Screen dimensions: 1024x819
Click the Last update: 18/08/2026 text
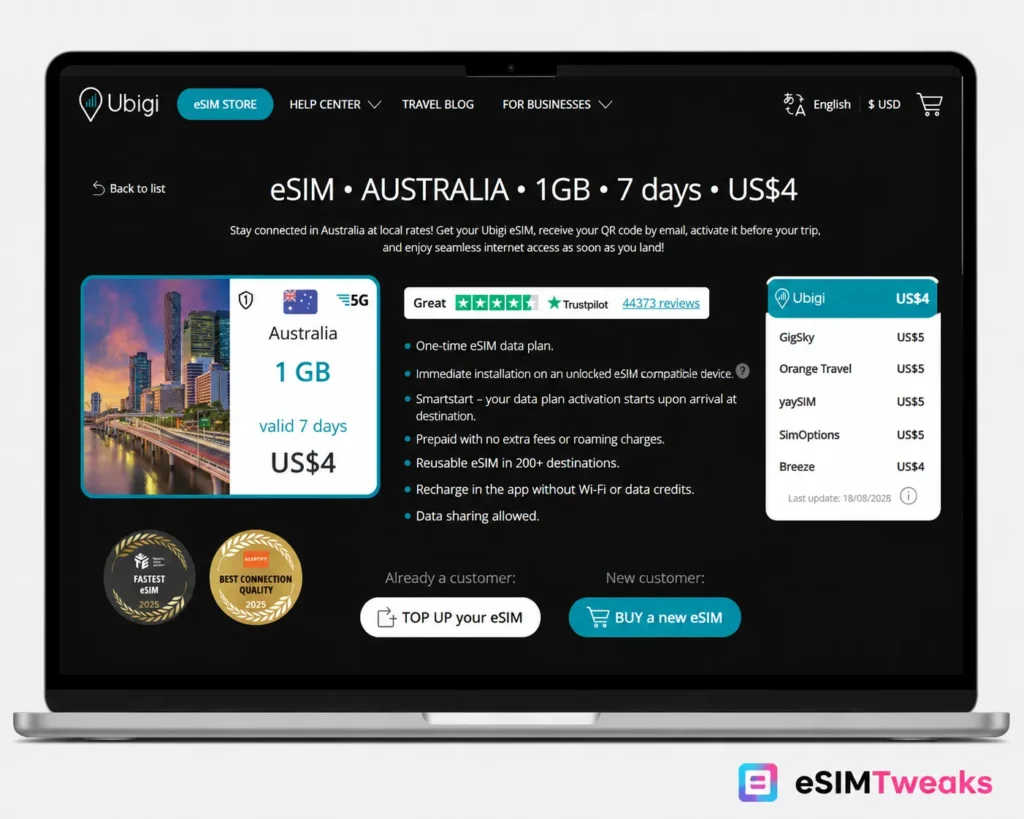[x=839, y=498]
